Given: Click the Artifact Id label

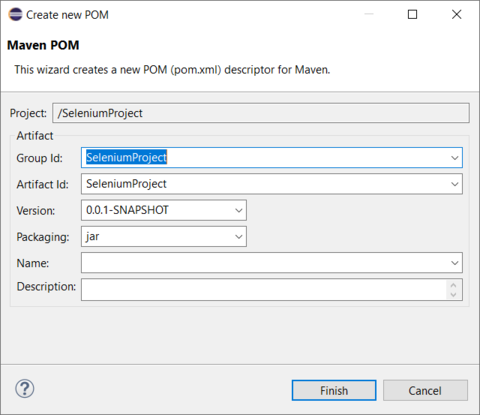Looking at the screenshot, I should point(43,184).
